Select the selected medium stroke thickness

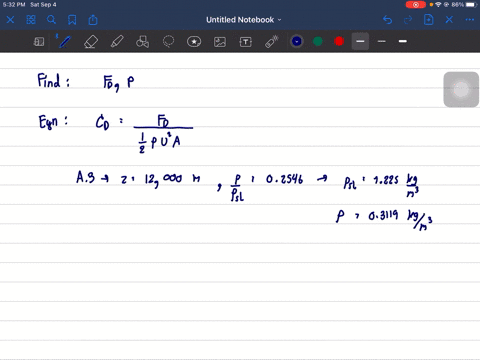point(360,41)
